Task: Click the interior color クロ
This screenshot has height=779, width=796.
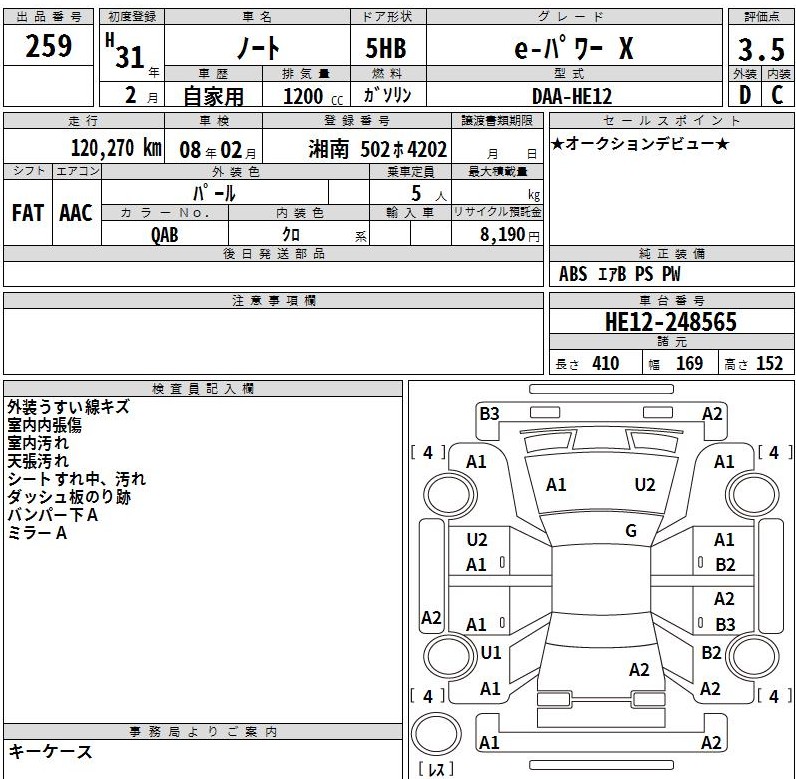Action: click(291, 234)
